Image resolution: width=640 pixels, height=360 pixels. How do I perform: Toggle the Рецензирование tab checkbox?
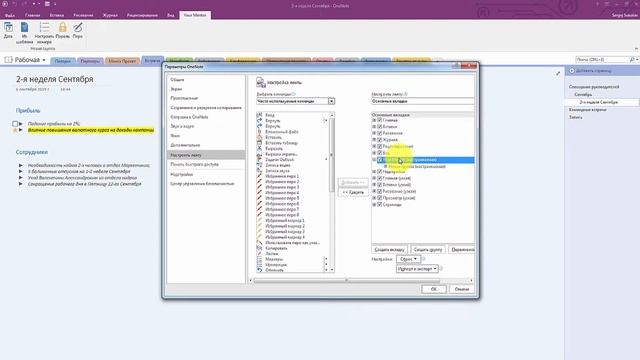[x=380, y=146]
